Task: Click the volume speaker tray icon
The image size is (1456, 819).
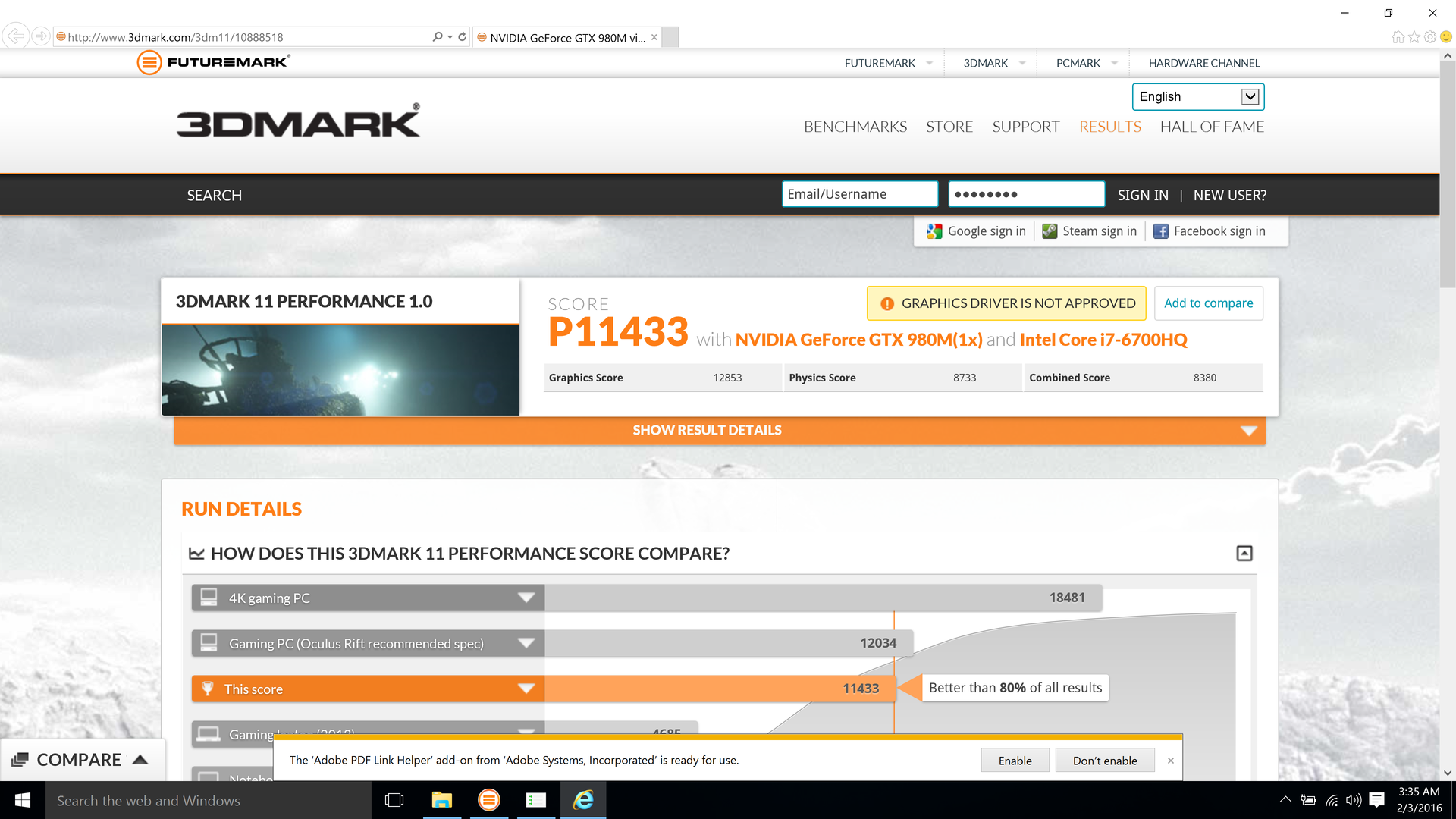Action: pyautogui.click(x=1354, y=800)
